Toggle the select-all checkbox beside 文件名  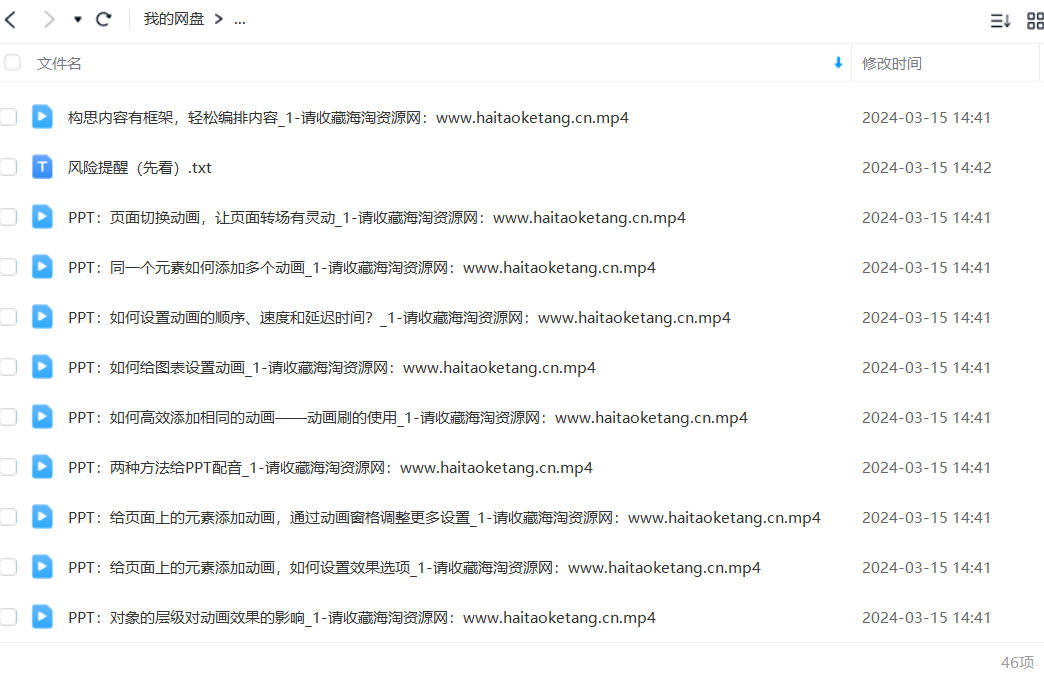(12, 63)
